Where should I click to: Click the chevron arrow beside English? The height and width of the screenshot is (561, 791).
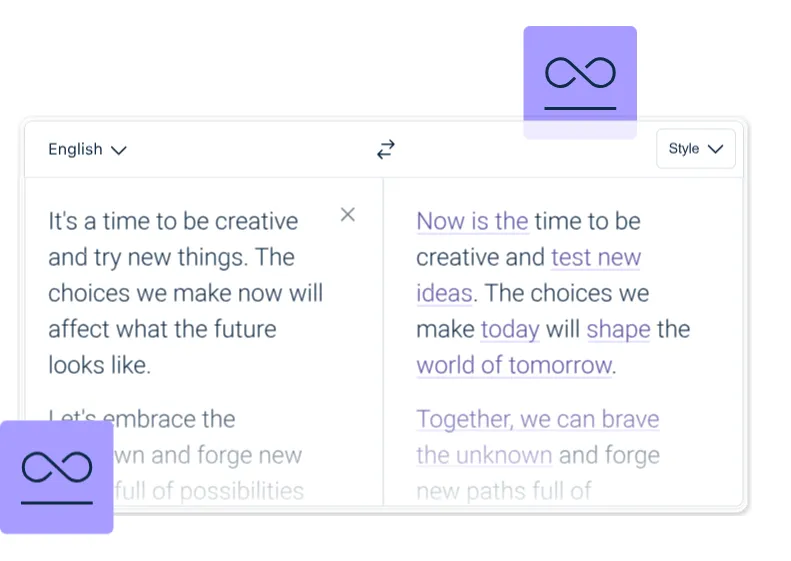tap(119, 151)
